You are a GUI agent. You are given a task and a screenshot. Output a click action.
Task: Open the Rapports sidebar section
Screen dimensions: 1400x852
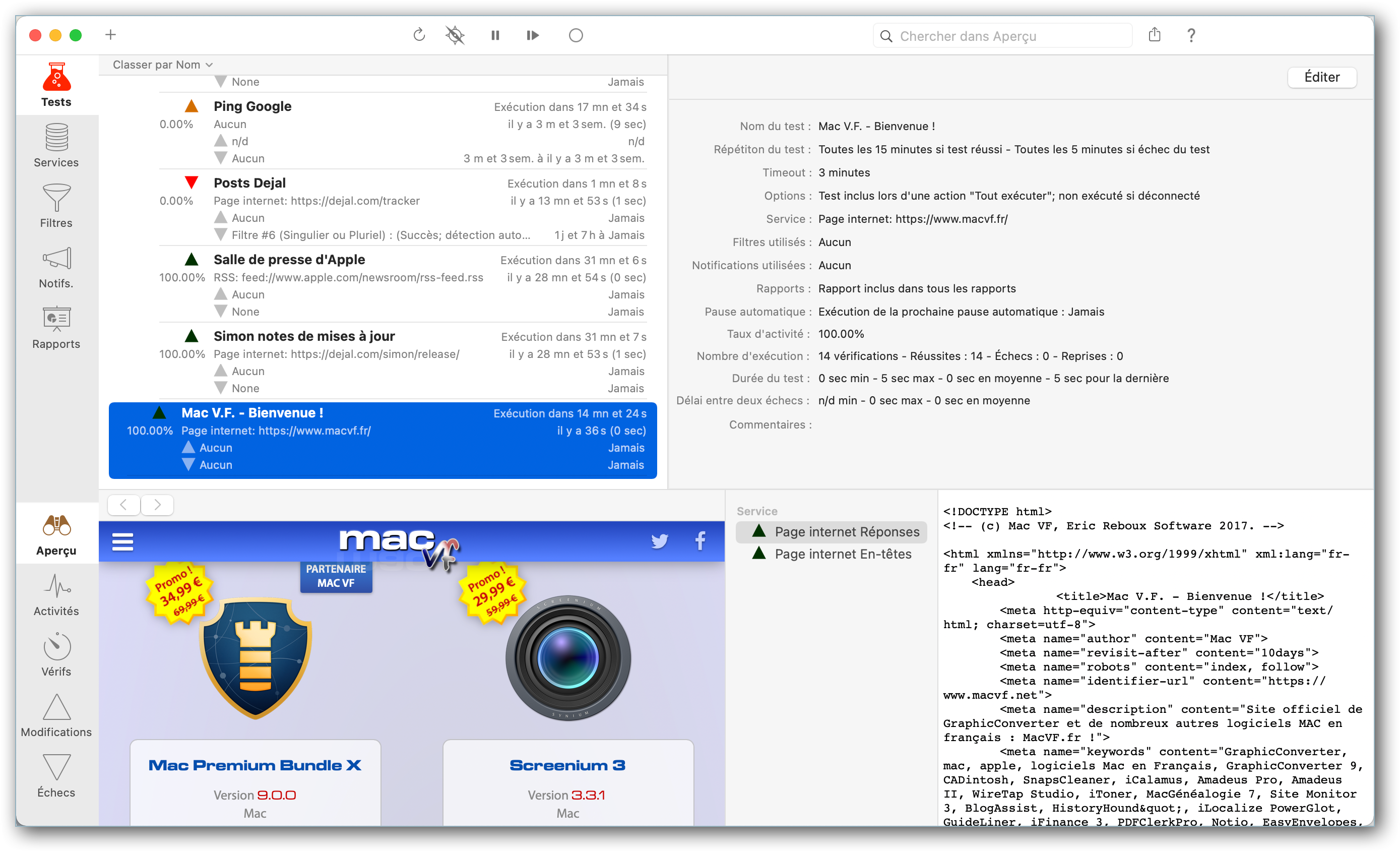click(56, 327)
